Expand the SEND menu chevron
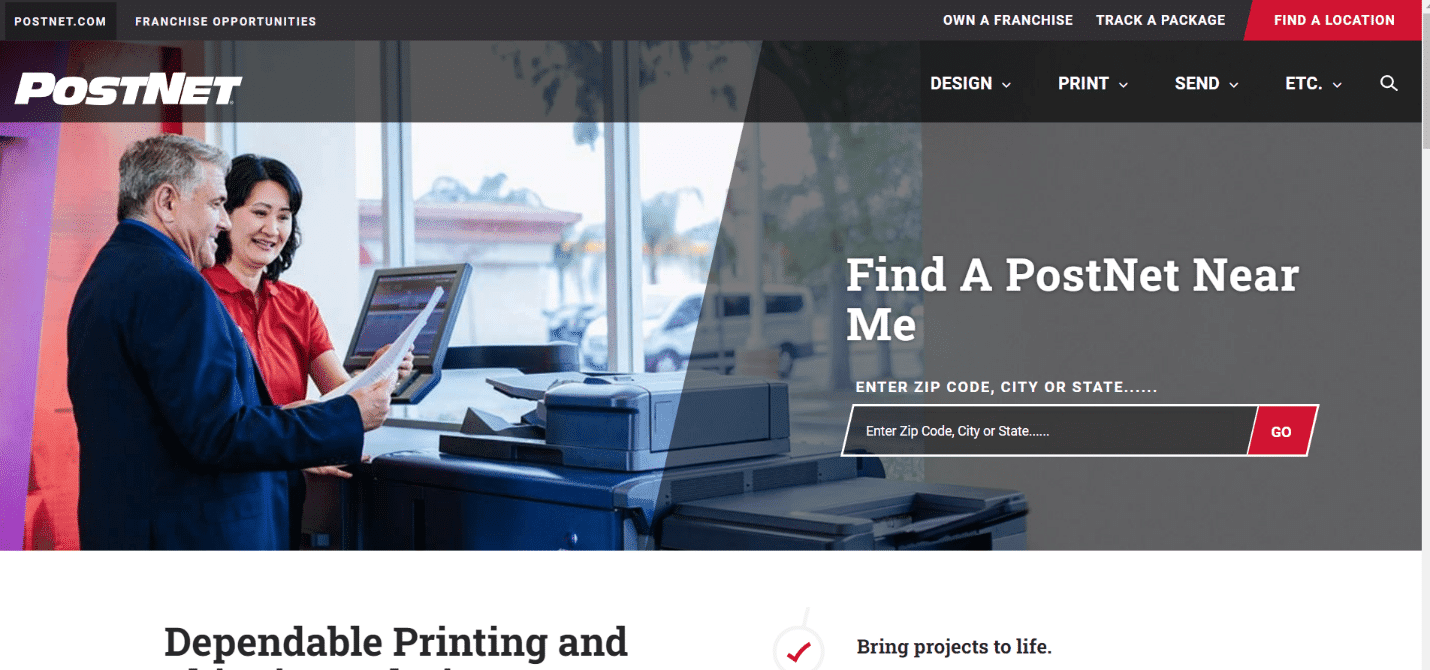Screen dimensions: 1430x670 coord(1233,85)
